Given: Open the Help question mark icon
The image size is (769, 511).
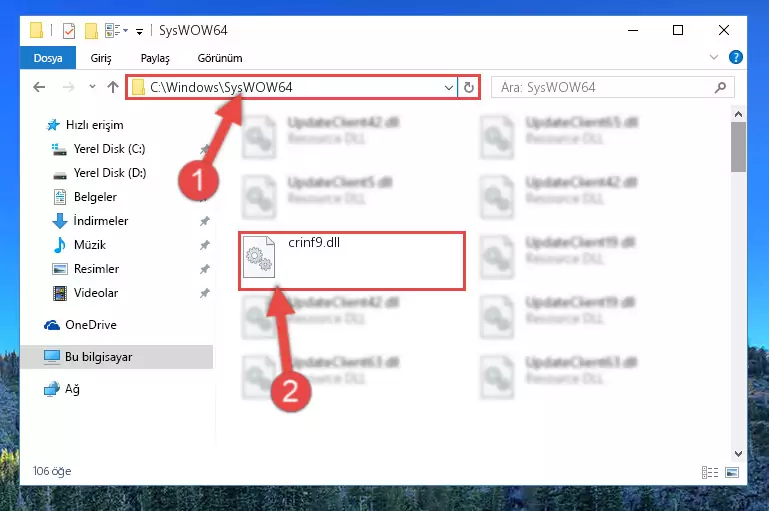Looking at the screenshot, I should 735,57.
